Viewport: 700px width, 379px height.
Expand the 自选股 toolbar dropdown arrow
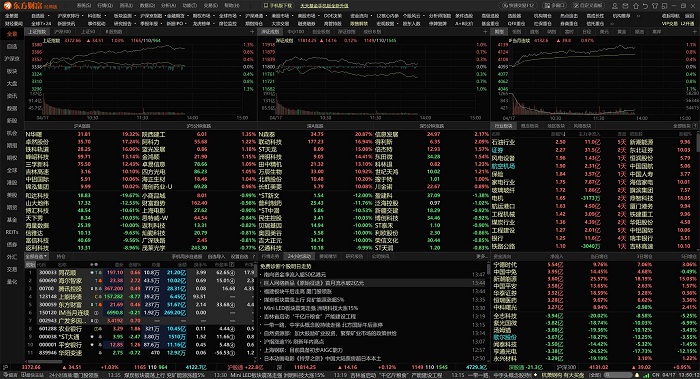49,16
